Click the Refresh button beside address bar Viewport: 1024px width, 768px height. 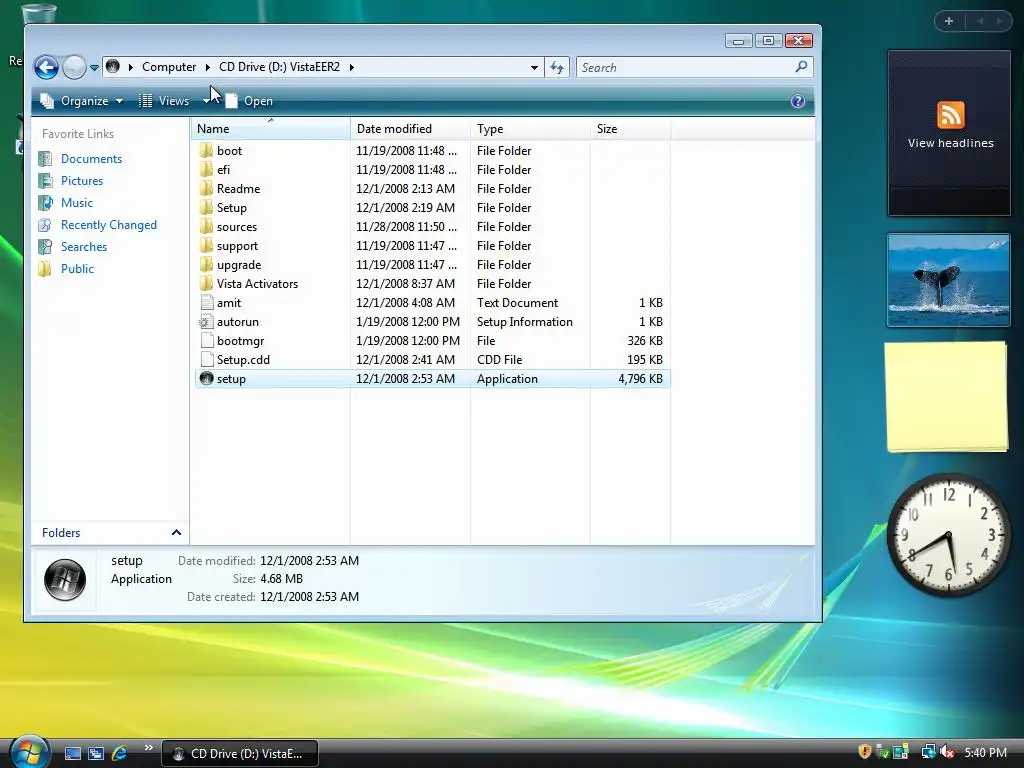click(557, 67)
